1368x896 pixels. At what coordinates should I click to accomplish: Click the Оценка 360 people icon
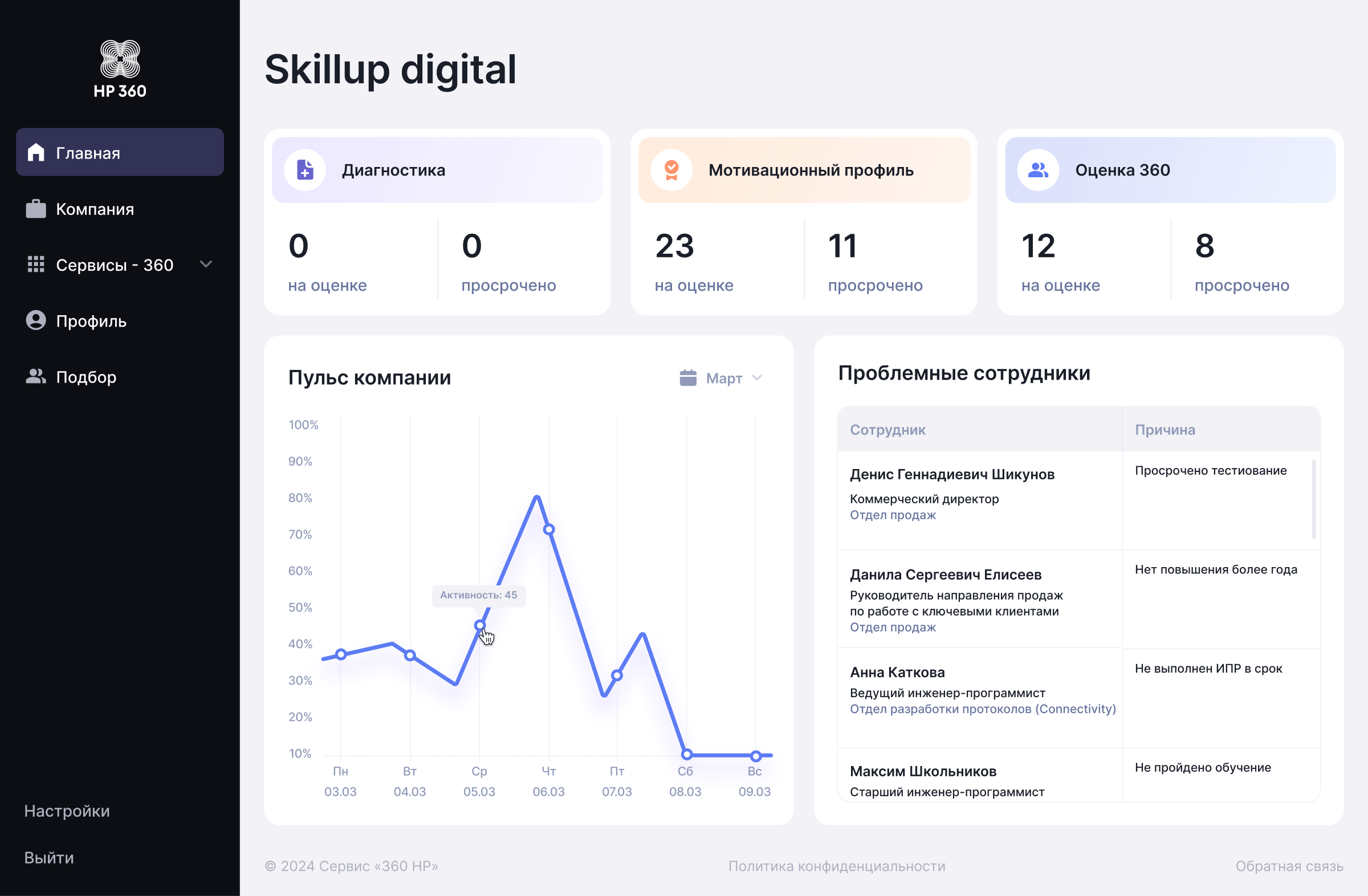(x=1038, y=170)
